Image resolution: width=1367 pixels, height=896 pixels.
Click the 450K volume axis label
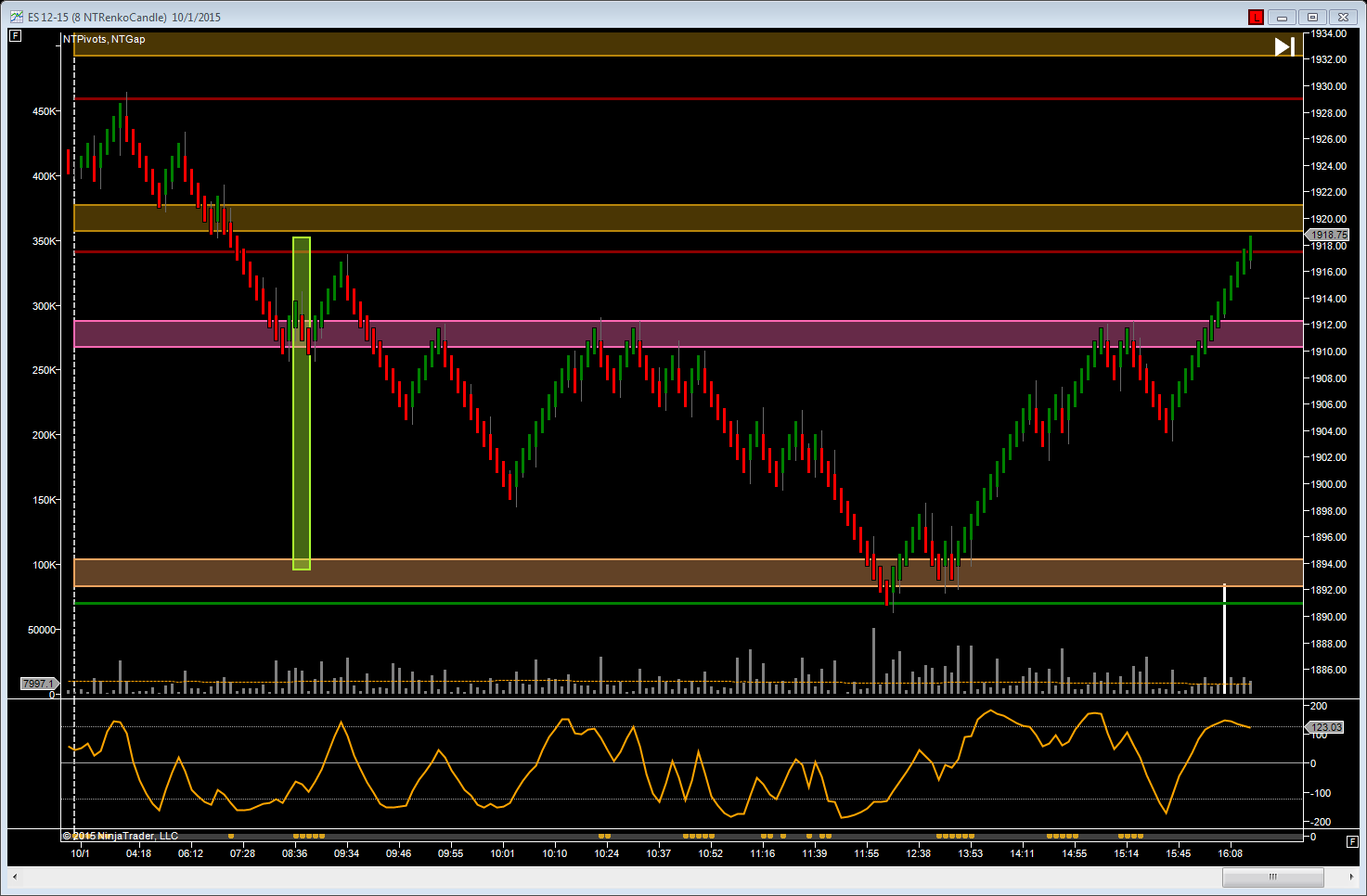(x=44, y=111)
